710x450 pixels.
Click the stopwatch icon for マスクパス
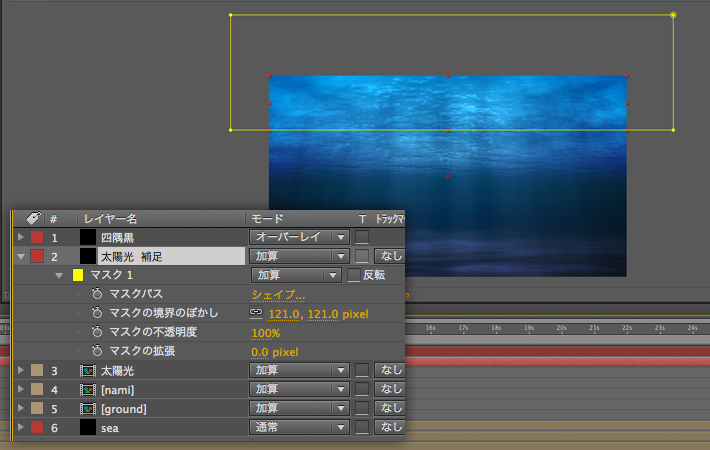(97, 294)
